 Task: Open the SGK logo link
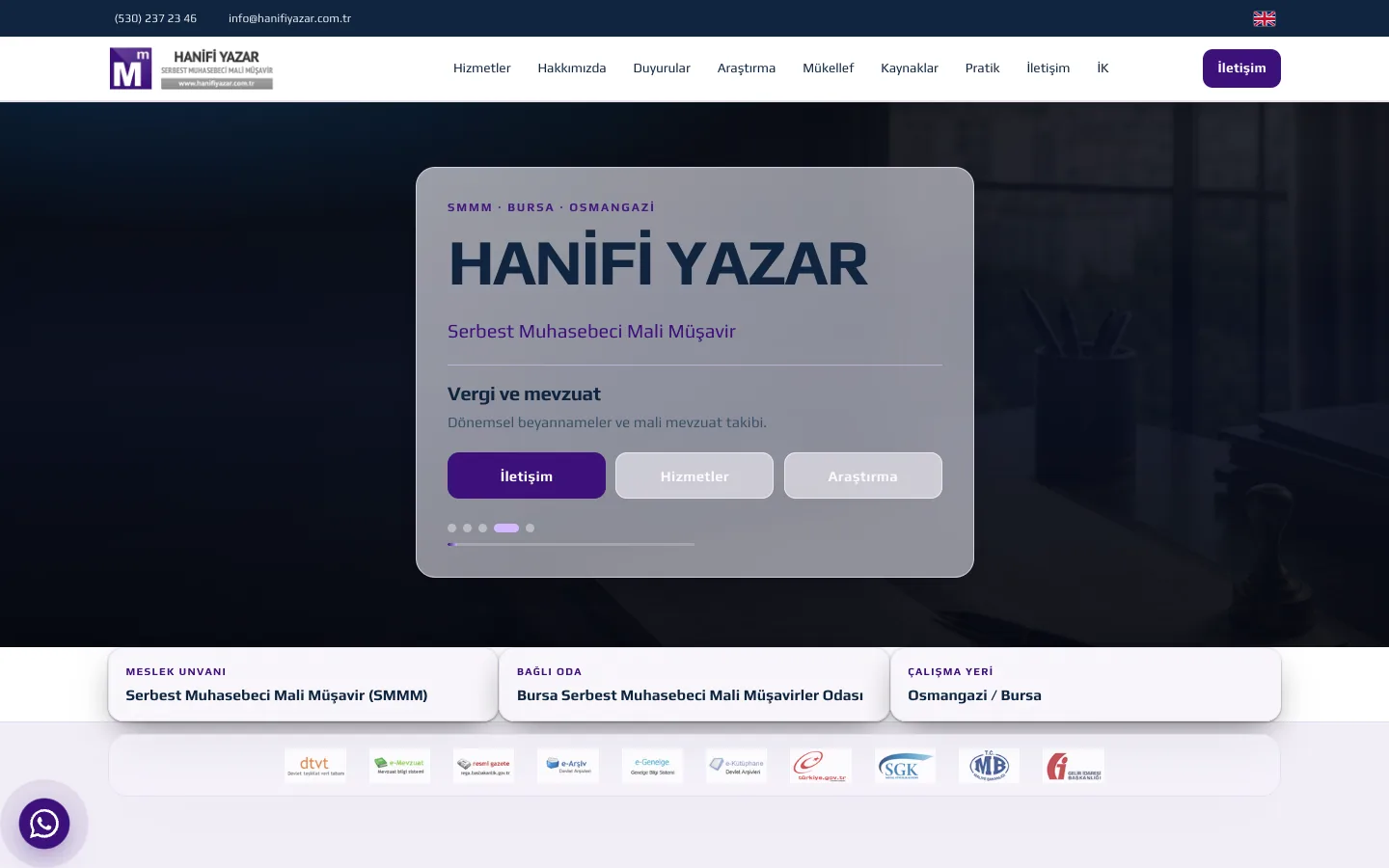pos(905,766)
